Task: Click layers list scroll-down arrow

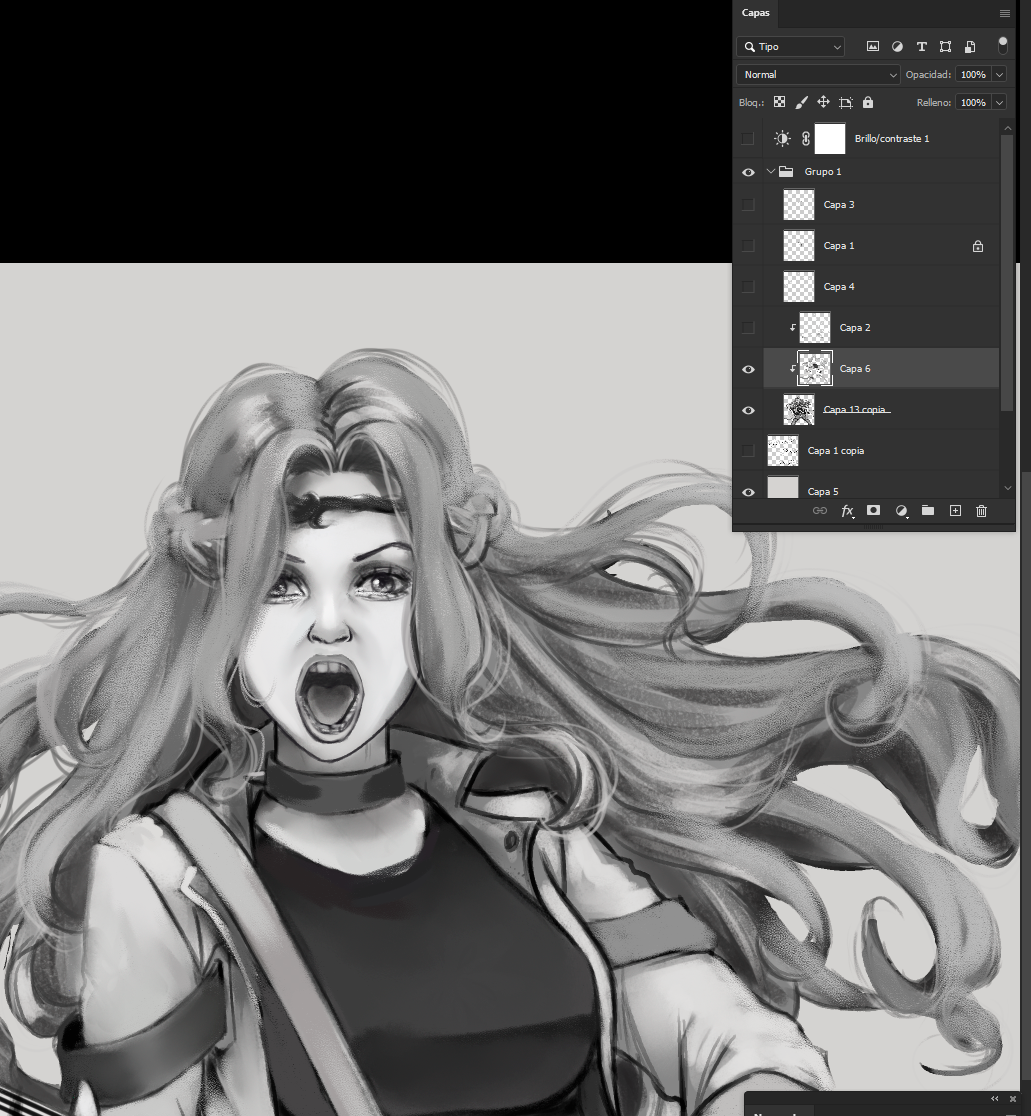Action: pyautogui.click(x=1007, y=488)
